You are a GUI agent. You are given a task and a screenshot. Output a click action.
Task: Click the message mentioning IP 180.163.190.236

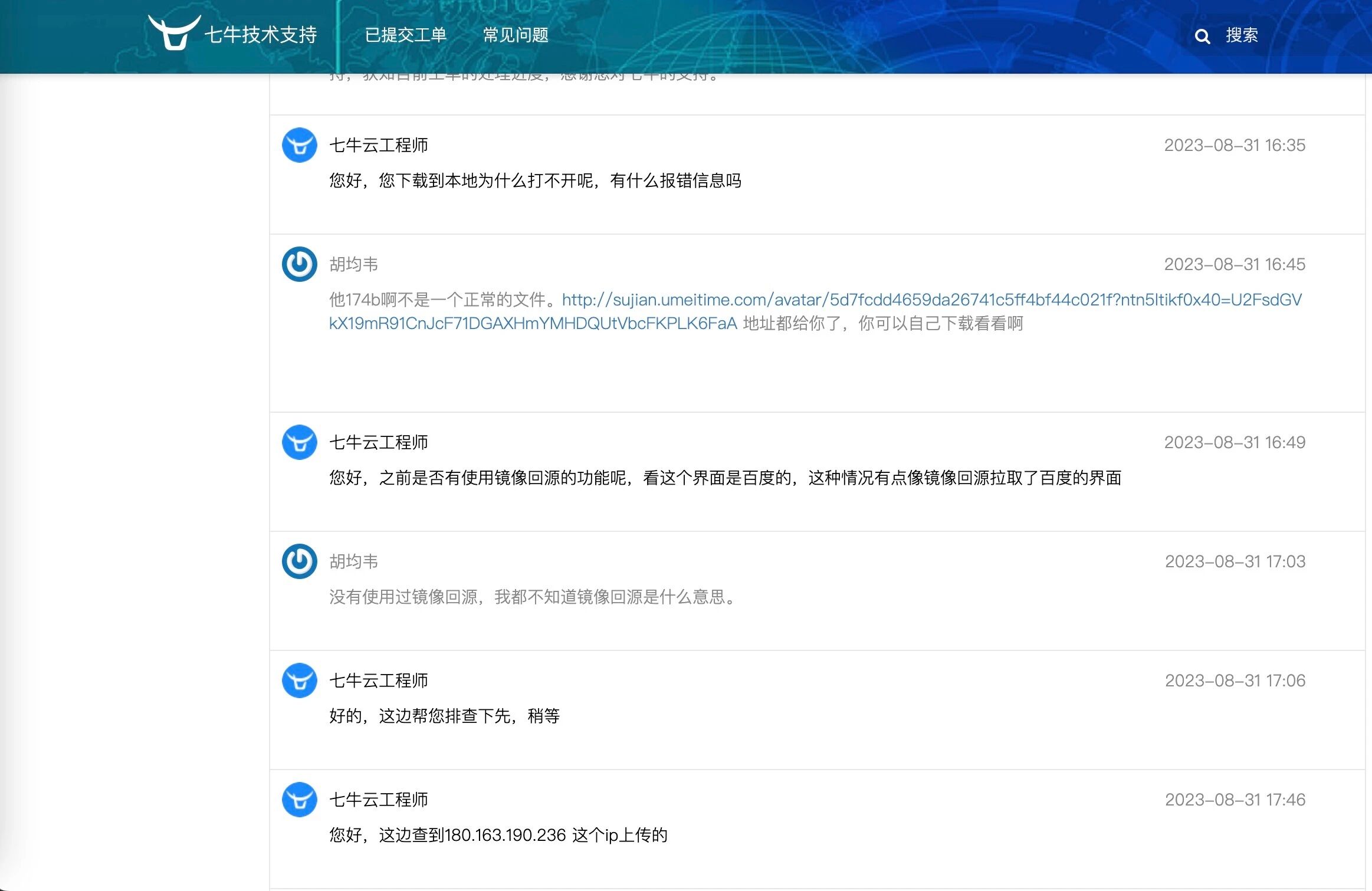[x=498, y=835]
